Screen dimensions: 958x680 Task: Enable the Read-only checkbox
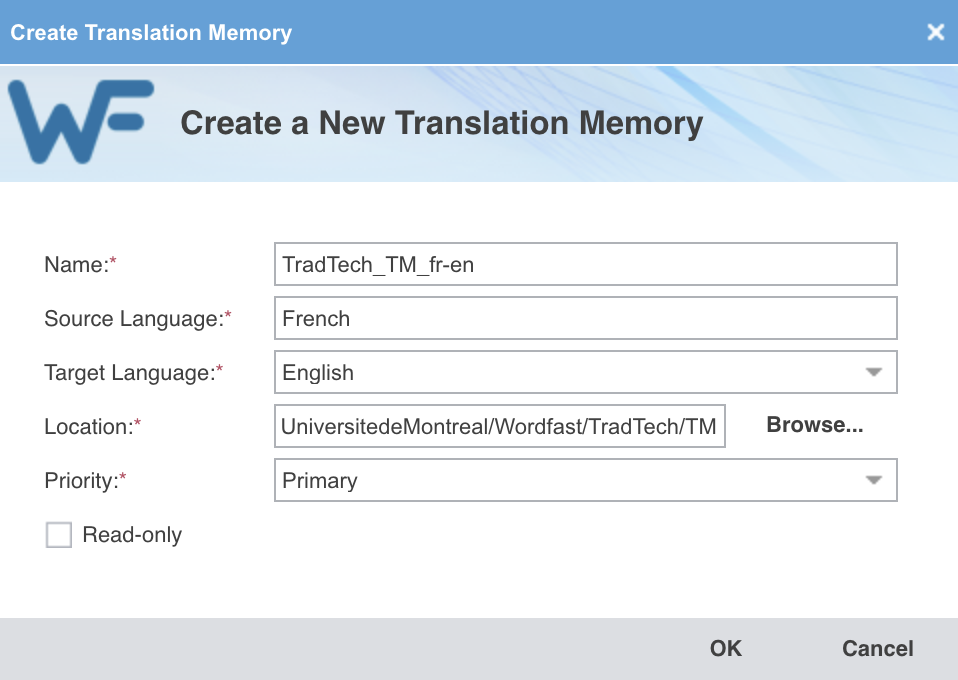[x=59, y=535]
